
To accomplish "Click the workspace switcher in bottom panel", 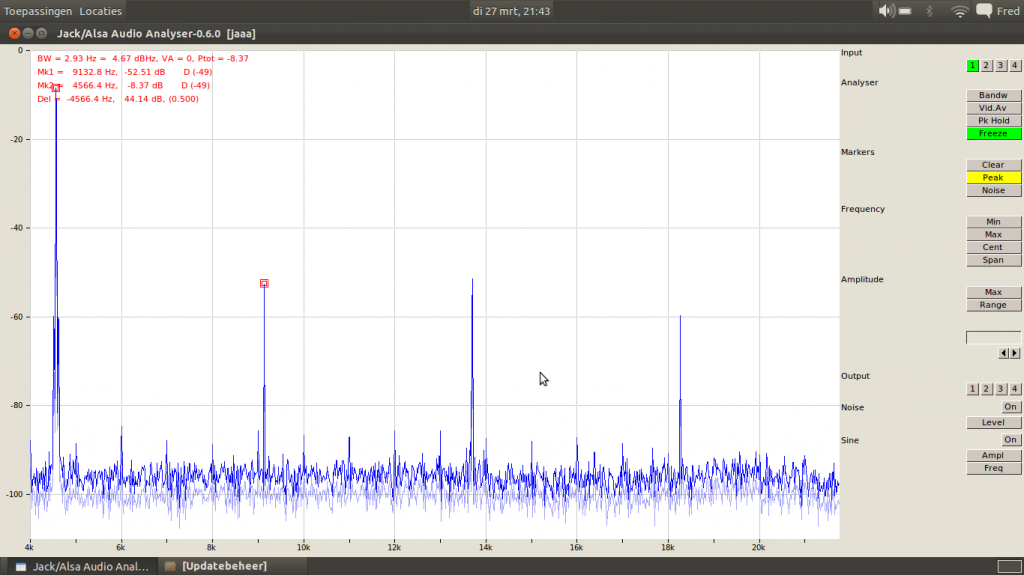I will (1009, 567).
